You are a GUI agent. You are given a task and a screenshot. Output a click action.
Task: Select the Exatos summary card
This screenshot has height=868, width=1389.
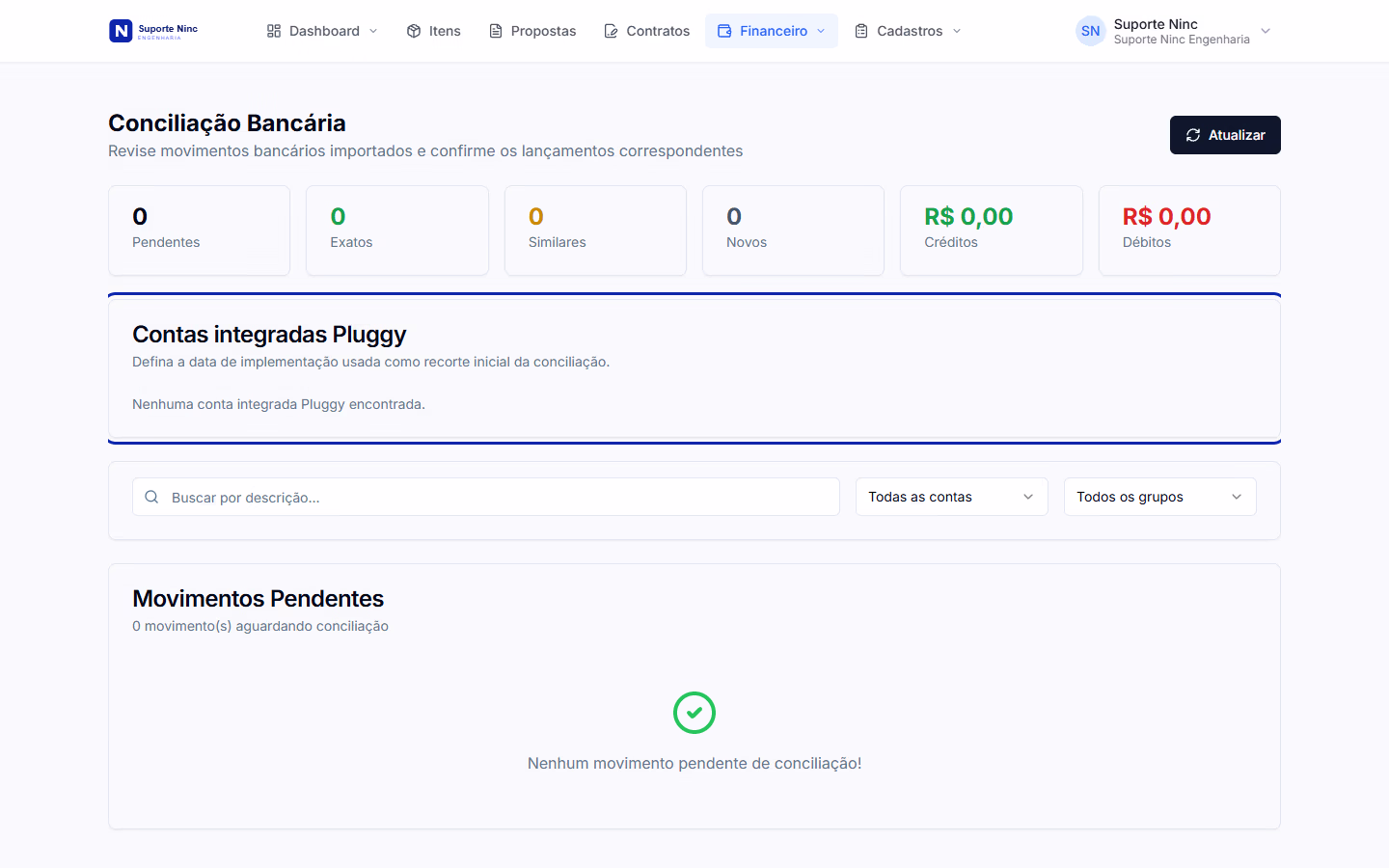pyautogui.click(x=397, y=231)
